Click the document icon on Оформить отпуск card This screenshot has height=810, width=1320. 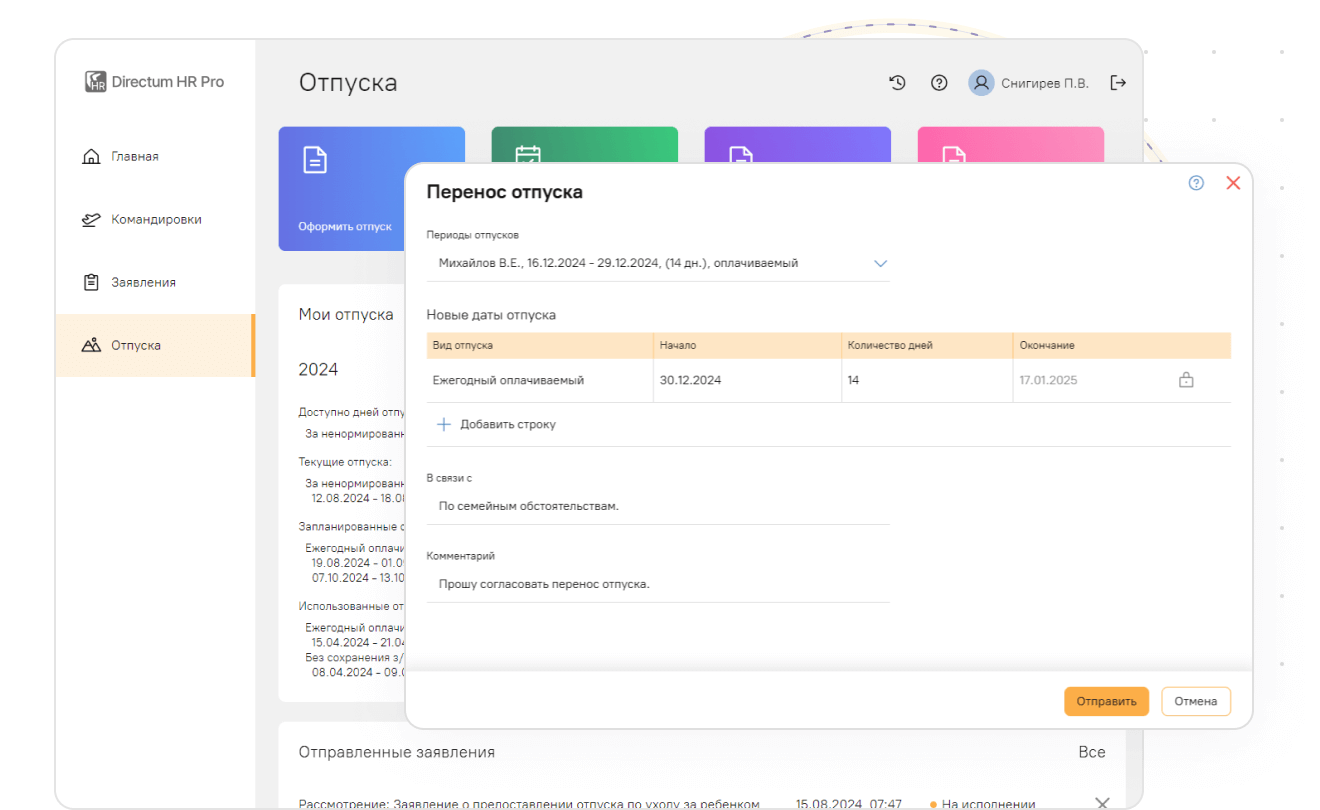click(x=315, y=160)
